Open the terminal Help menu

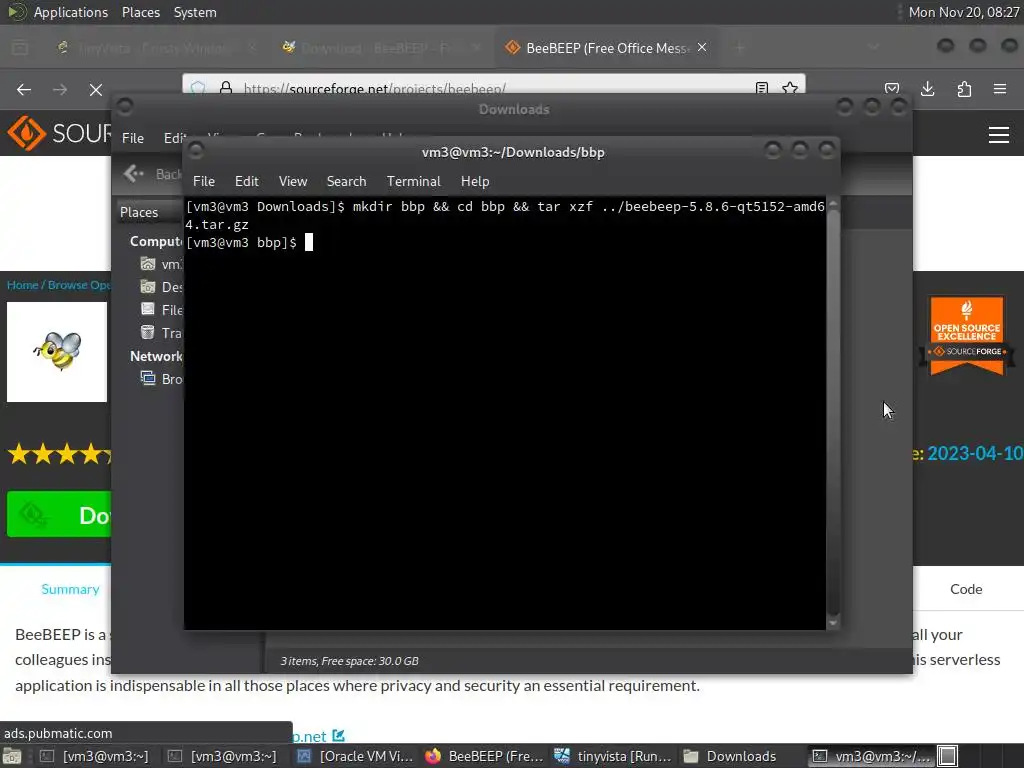(475, 181)
